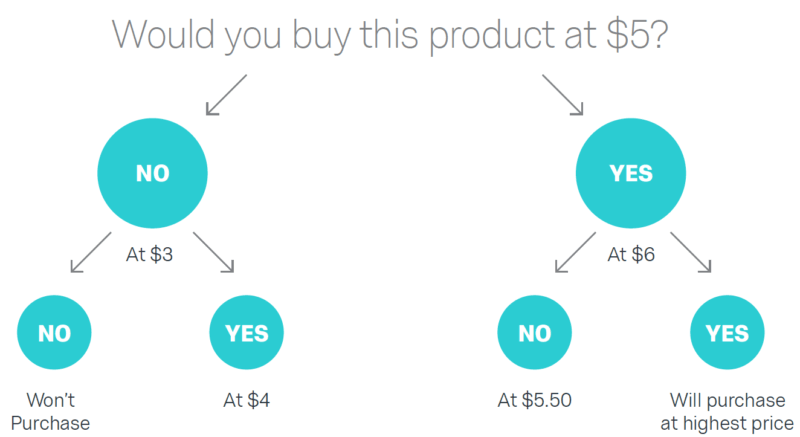Viewport: 800px width, 437px height.
Task: Select the Won't Purchase outcome text
Action: [55, 412]
